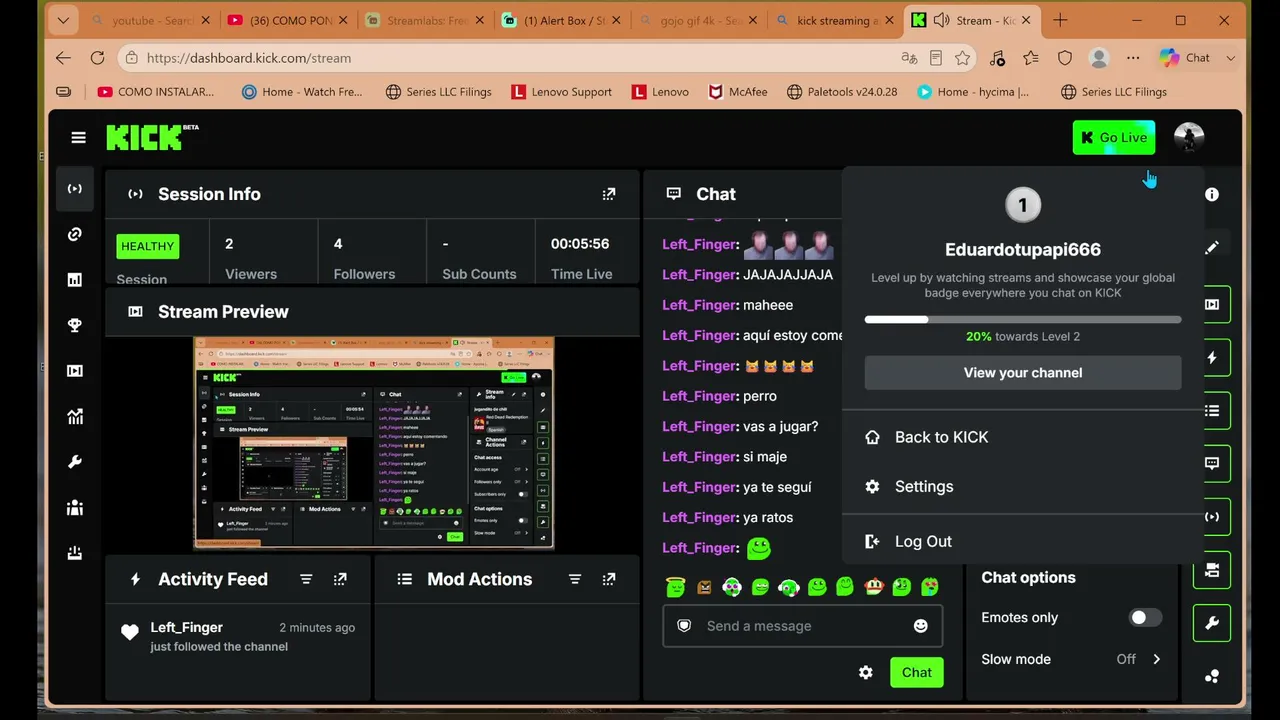Click the Eduardotupapi666 username

1023,250
